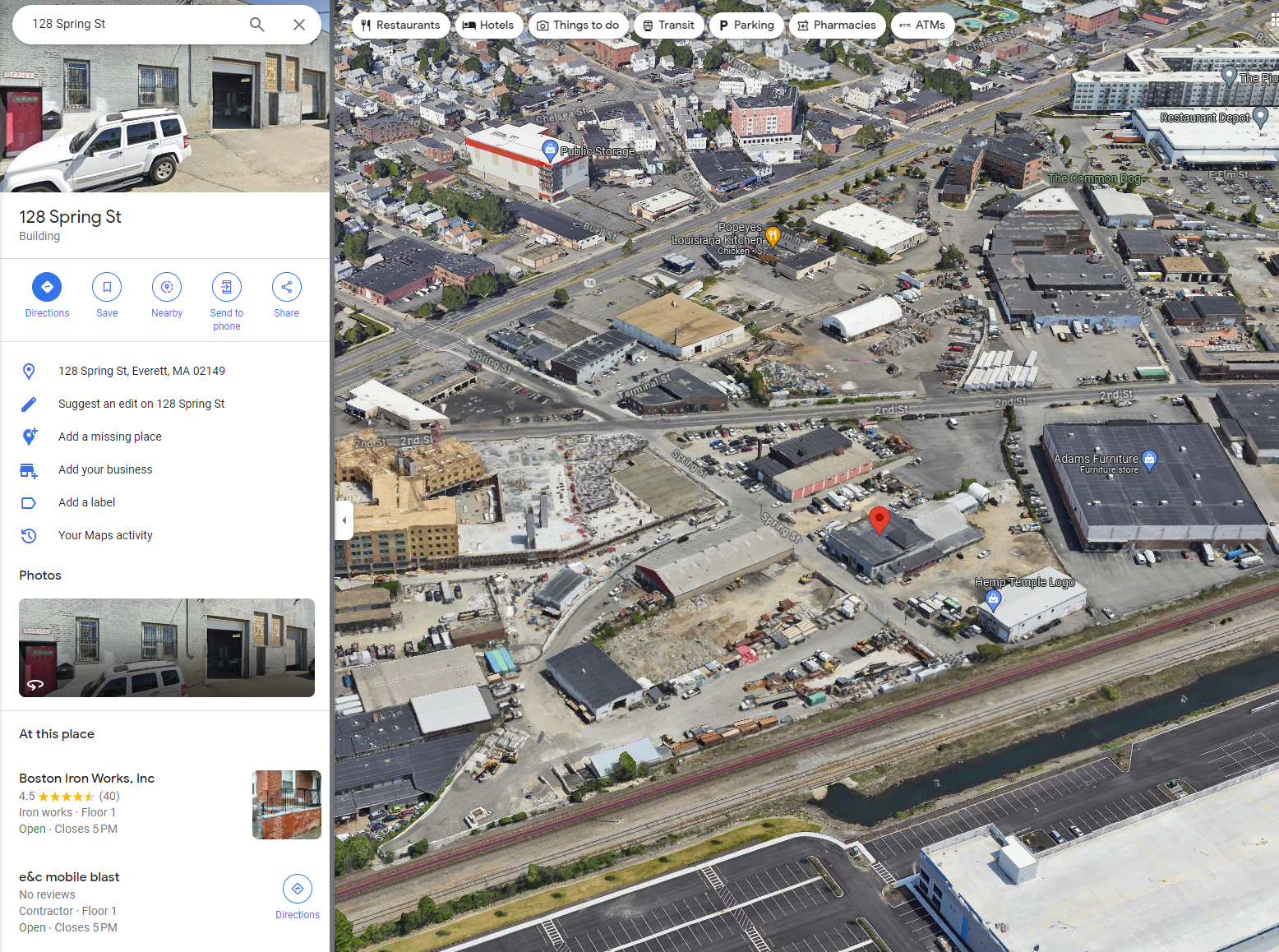Filter map by Hotels

click(488, 25)
